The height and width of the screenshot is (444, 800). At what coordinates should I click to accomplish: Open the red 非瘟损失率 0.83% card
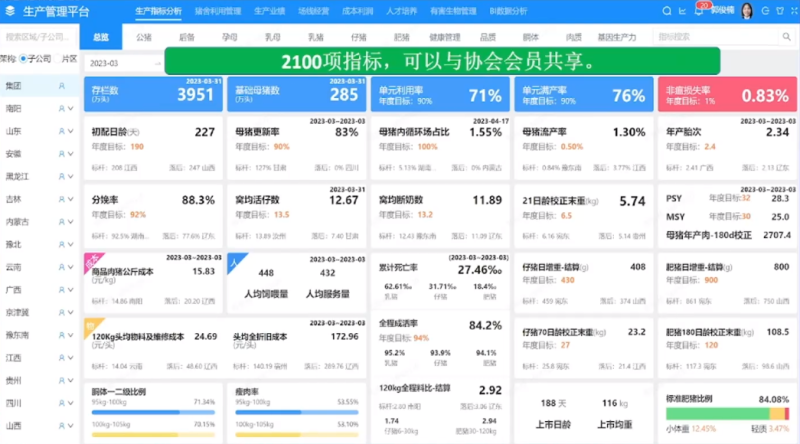[727, 94]
